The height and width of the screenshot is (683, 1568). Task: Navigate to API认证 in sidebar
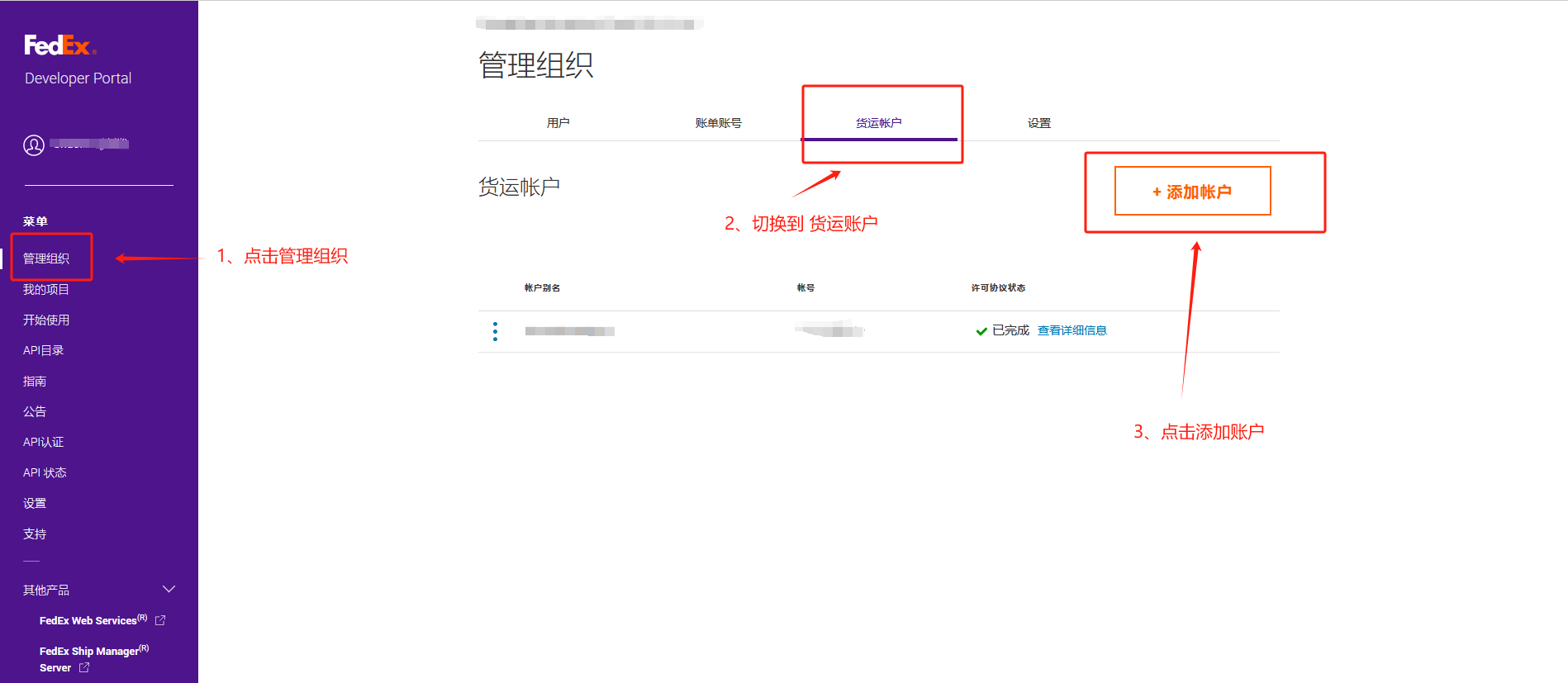click(44, 442)
